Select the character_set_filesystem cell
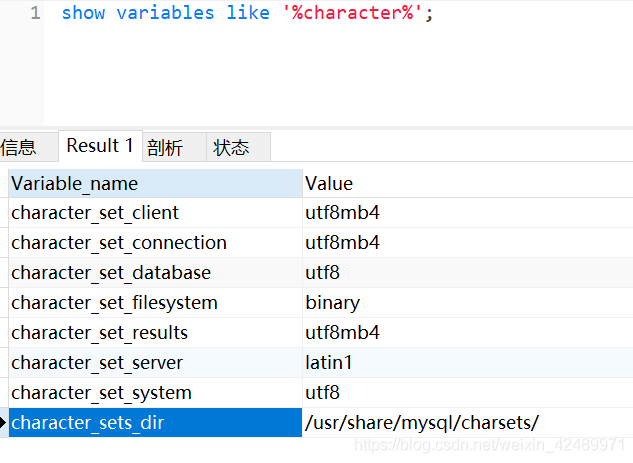Viewport: 633px width, 463px height. [x=155, y=303]
